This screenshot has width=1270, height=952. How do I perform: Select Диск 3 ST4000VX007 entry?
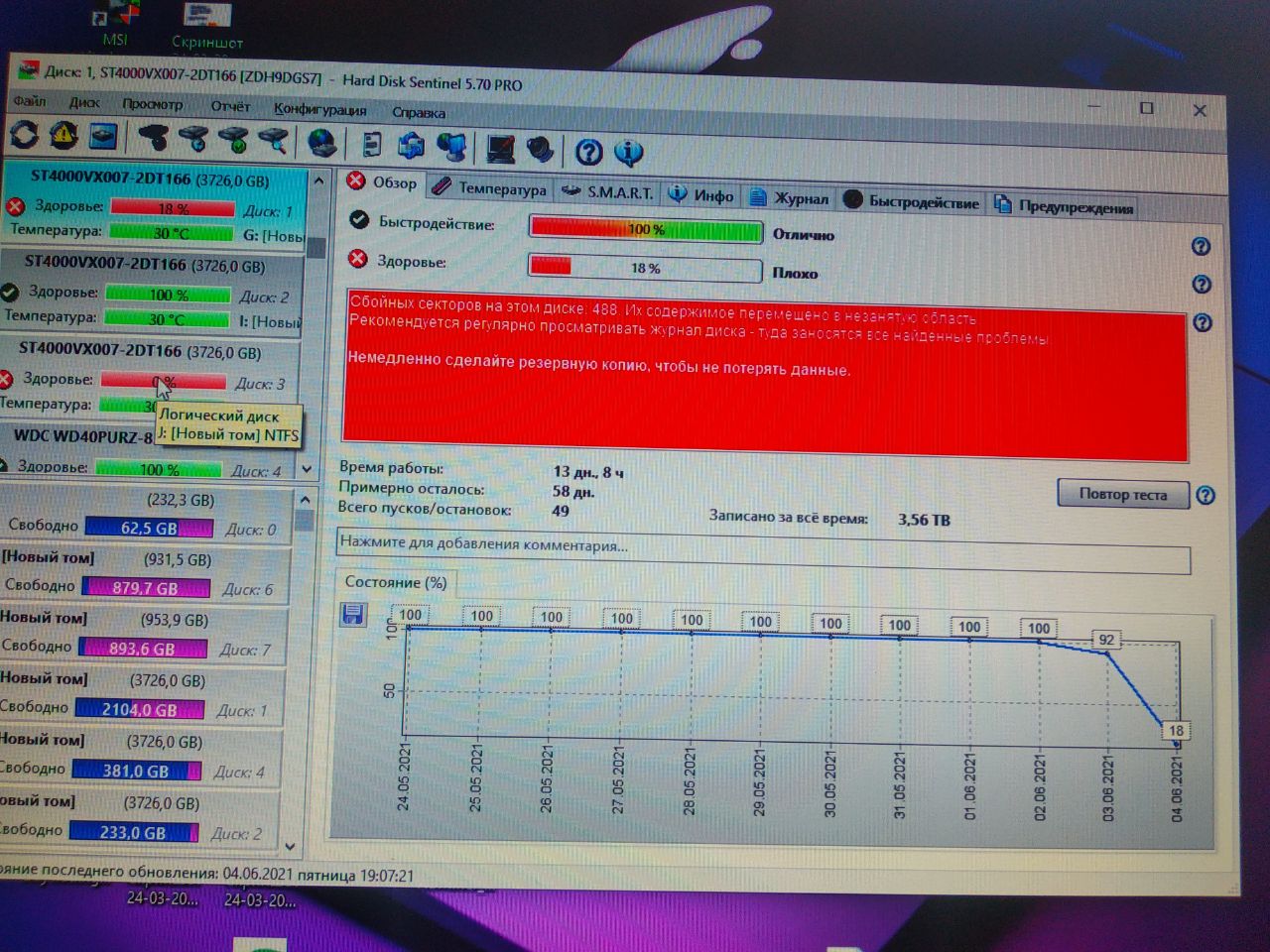(x=149, y=378)
